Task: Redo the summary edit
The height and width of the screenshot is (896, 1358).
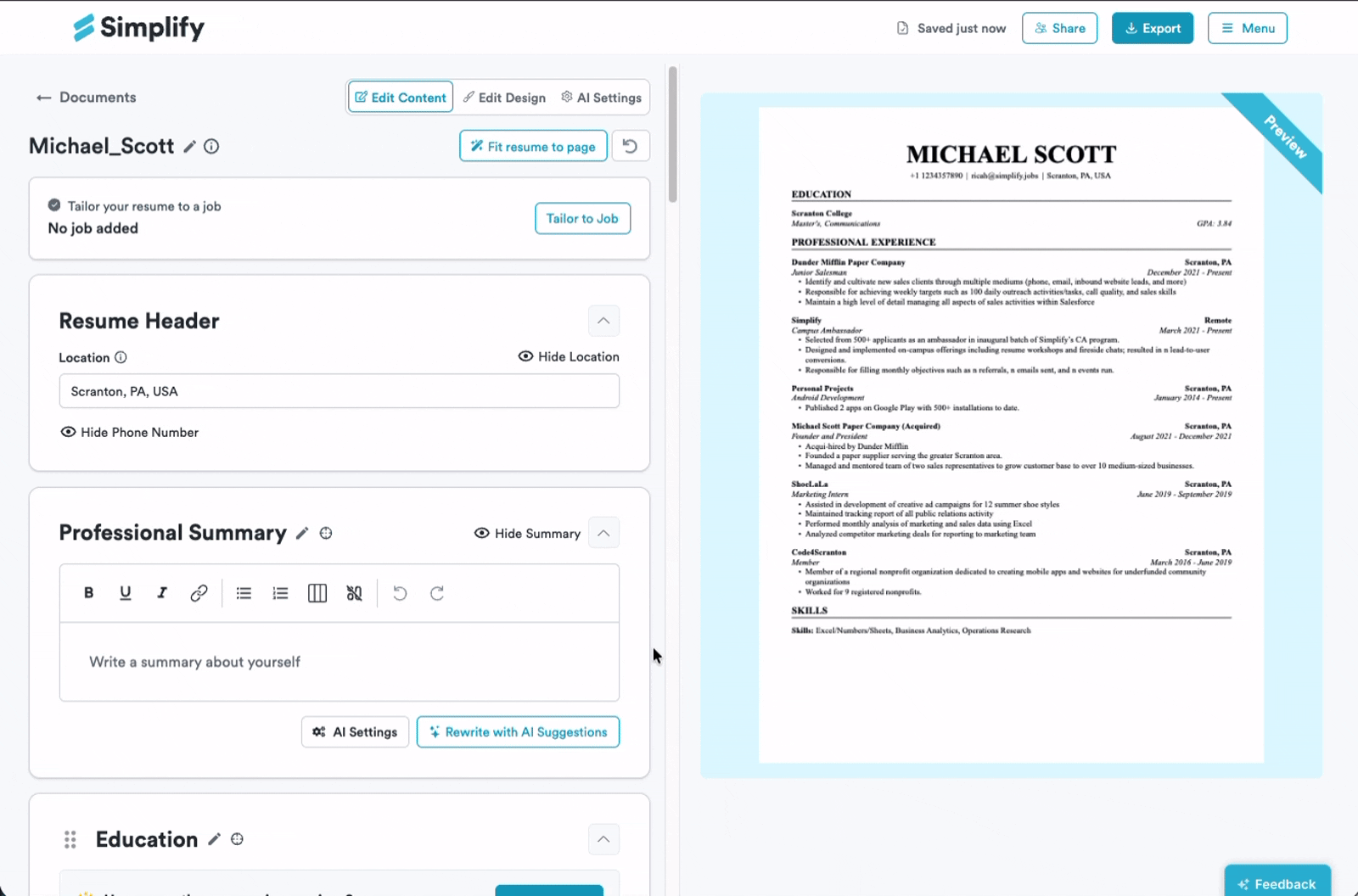Action: [437, 593]
